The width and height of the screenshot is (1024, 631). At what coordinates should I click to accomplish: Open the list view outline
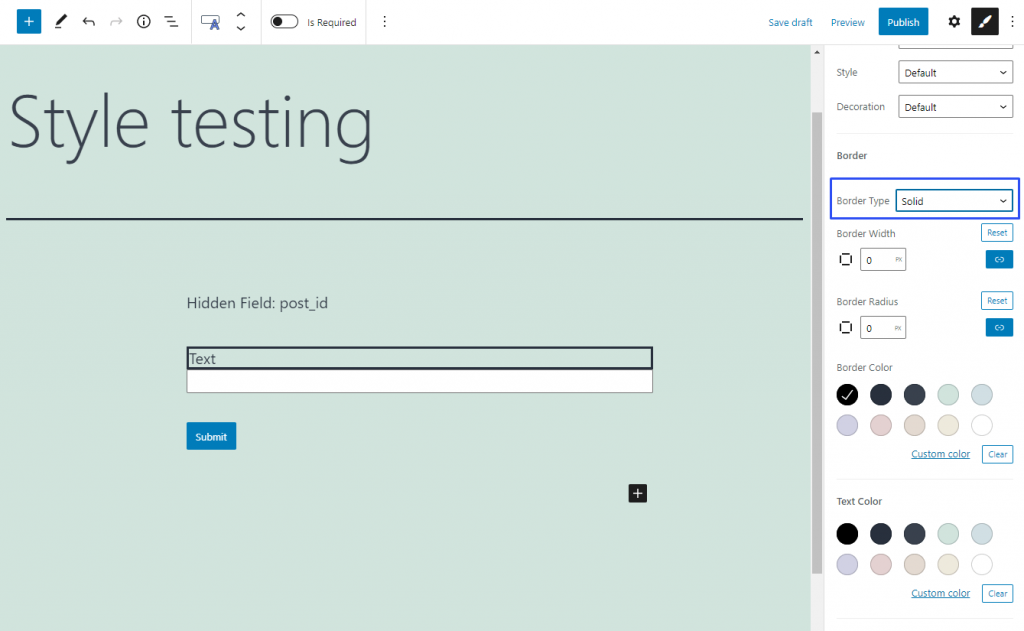171,22
